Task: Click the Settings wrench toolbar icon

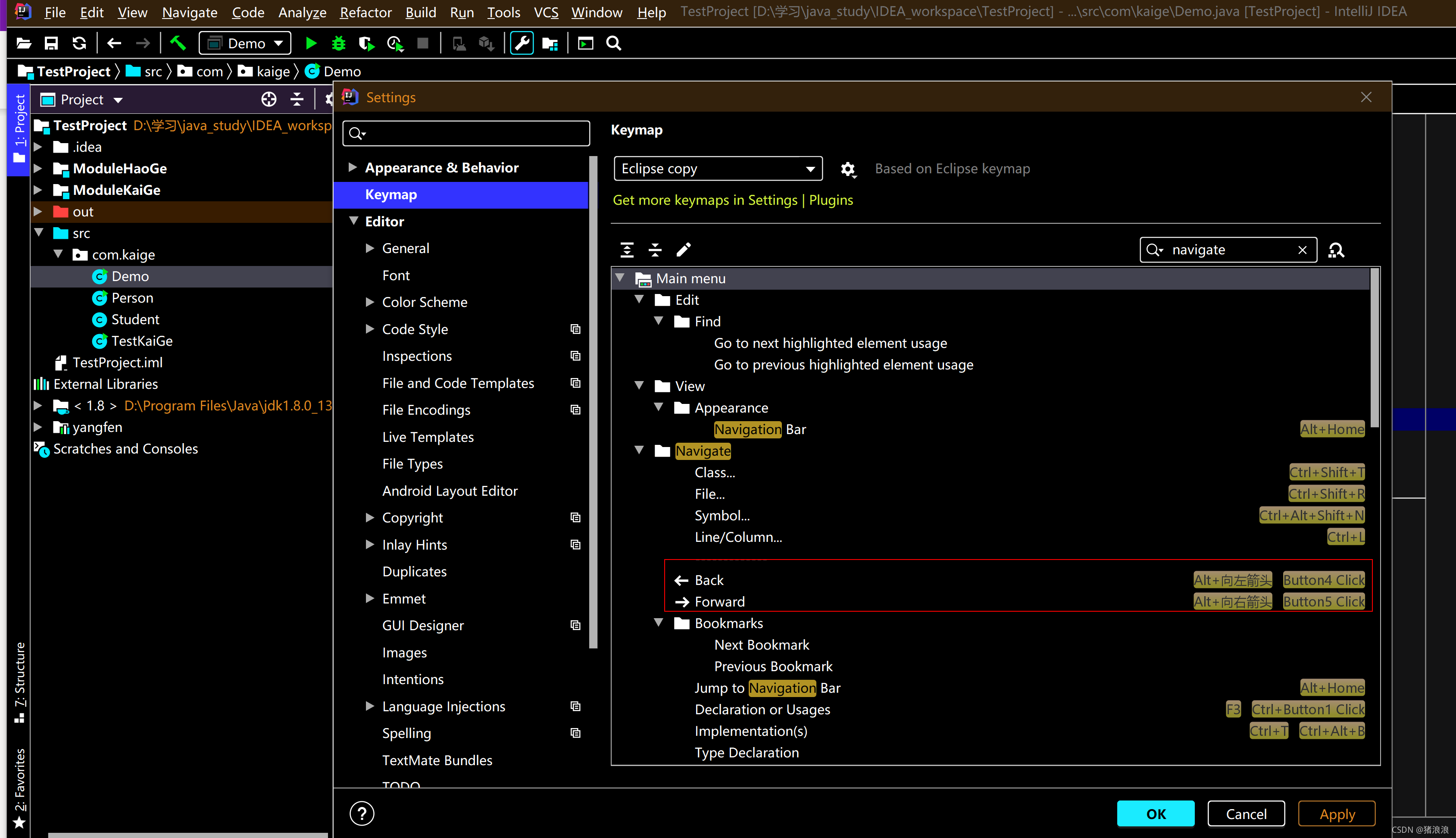Action: pyautogui.click(x=522, y=43)
